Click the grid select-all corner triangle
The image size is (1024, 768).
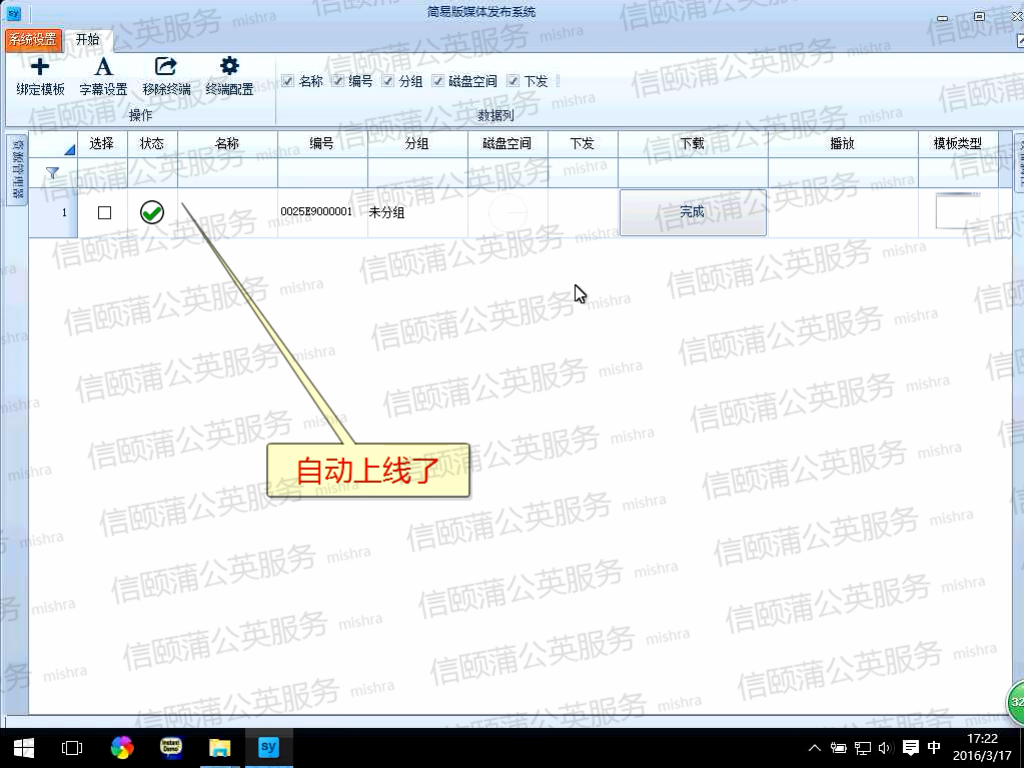pos(69,149)
